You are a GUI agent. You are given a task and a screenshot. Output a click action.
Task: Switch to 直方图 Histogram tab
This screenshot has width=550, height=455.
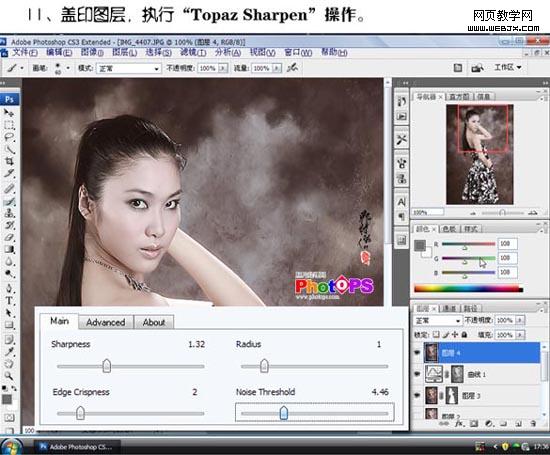[x=459, y=96]
